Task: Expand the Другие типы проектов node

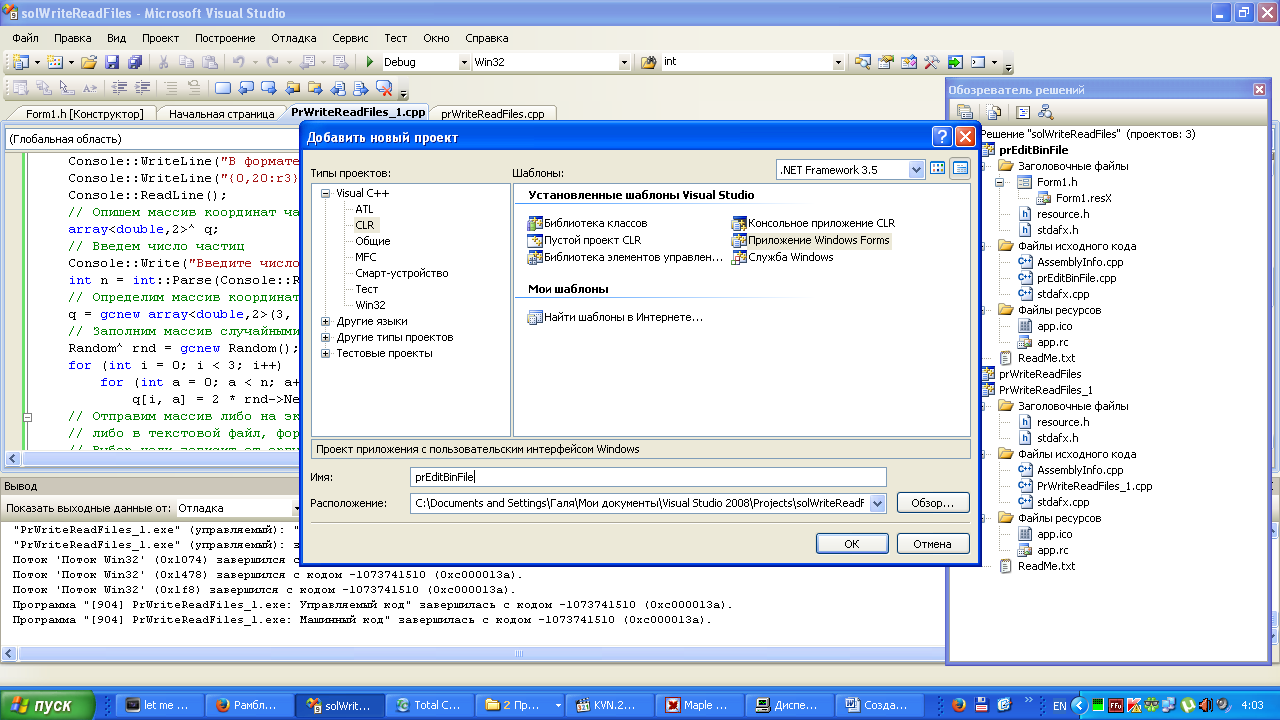Action: (x=326, y=337)
